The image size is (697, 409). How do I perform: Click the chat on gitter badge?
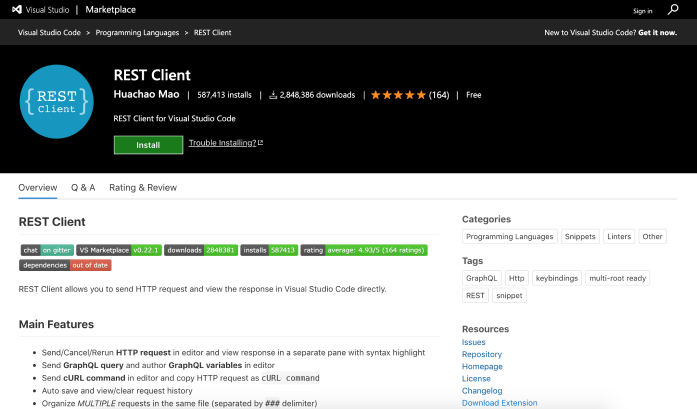(x=47, y=250)
